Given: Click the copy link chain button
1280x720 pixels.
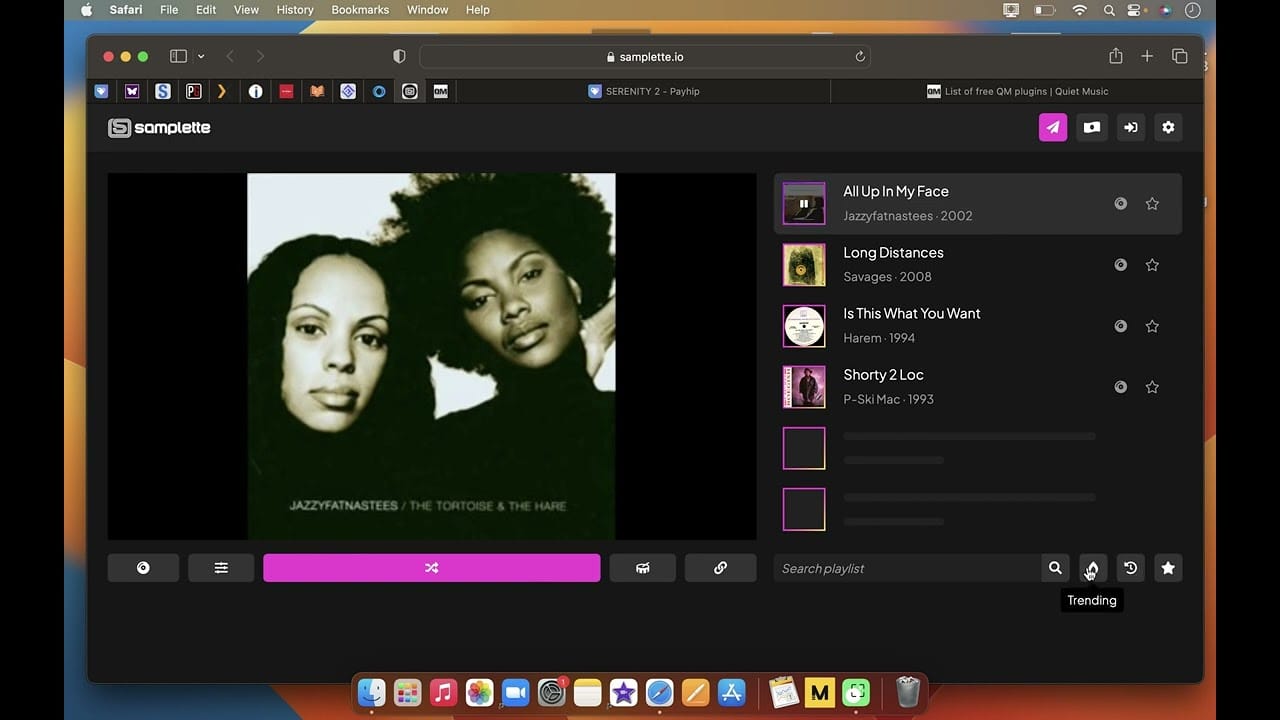Looking at the screenshot, I should [720, 568].
